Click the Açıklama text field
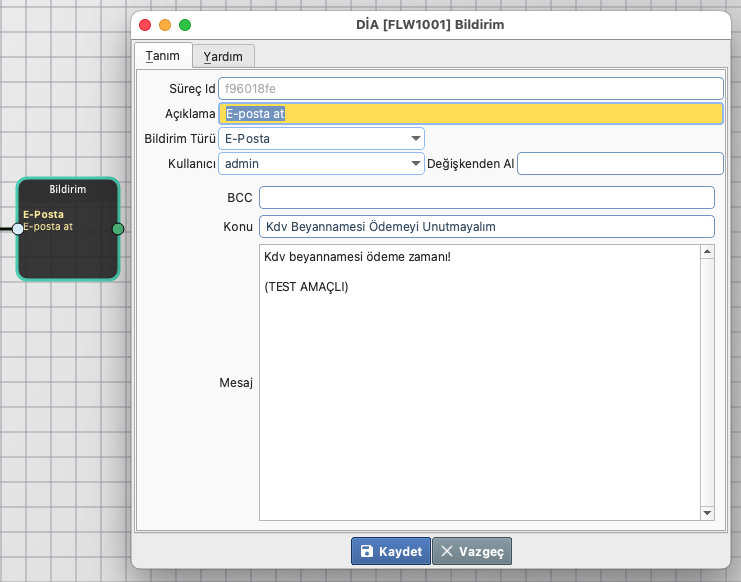Viewport: 741px width, 582px height. [x=470, y=113]
